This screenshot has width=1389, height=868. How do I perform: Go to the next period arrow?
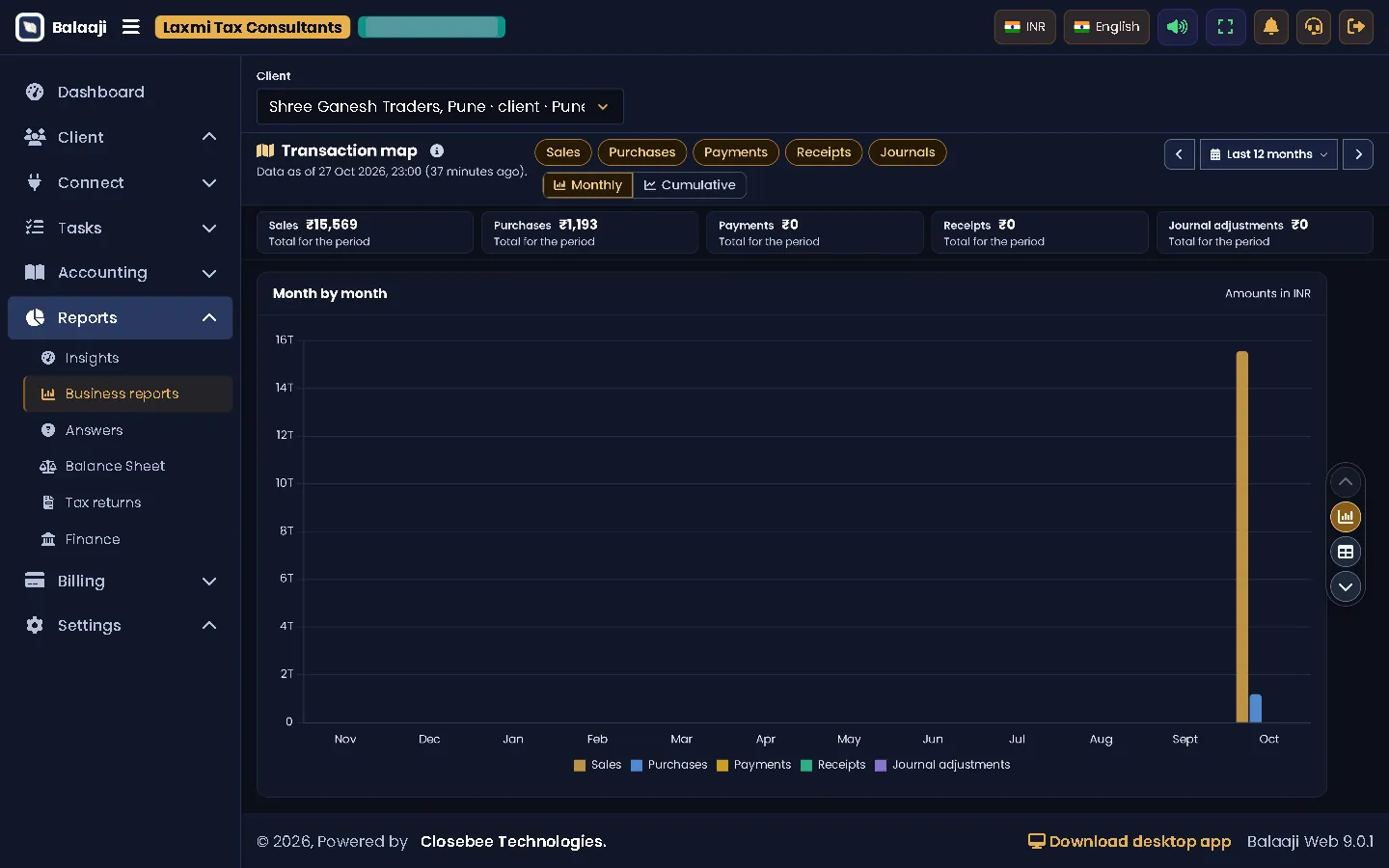pyautogui.click(x=1358, y=154)
